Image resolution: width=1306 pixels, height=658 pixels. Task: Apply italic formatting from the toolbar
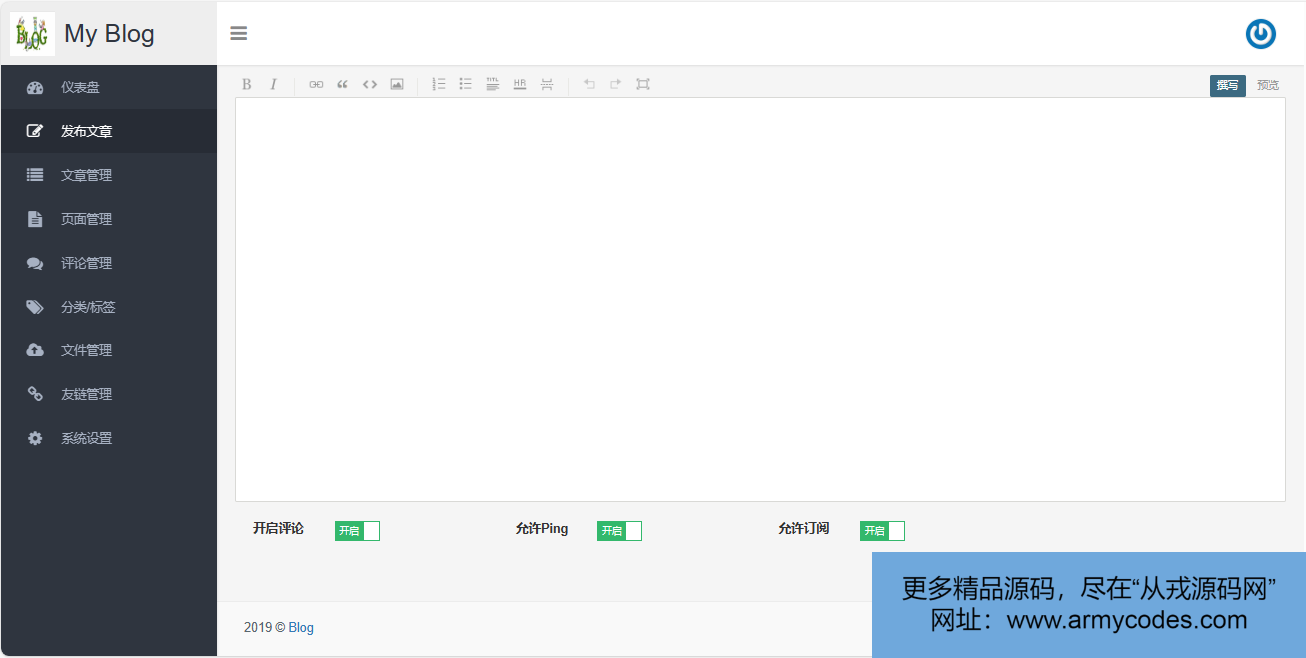tap(273, 85)
